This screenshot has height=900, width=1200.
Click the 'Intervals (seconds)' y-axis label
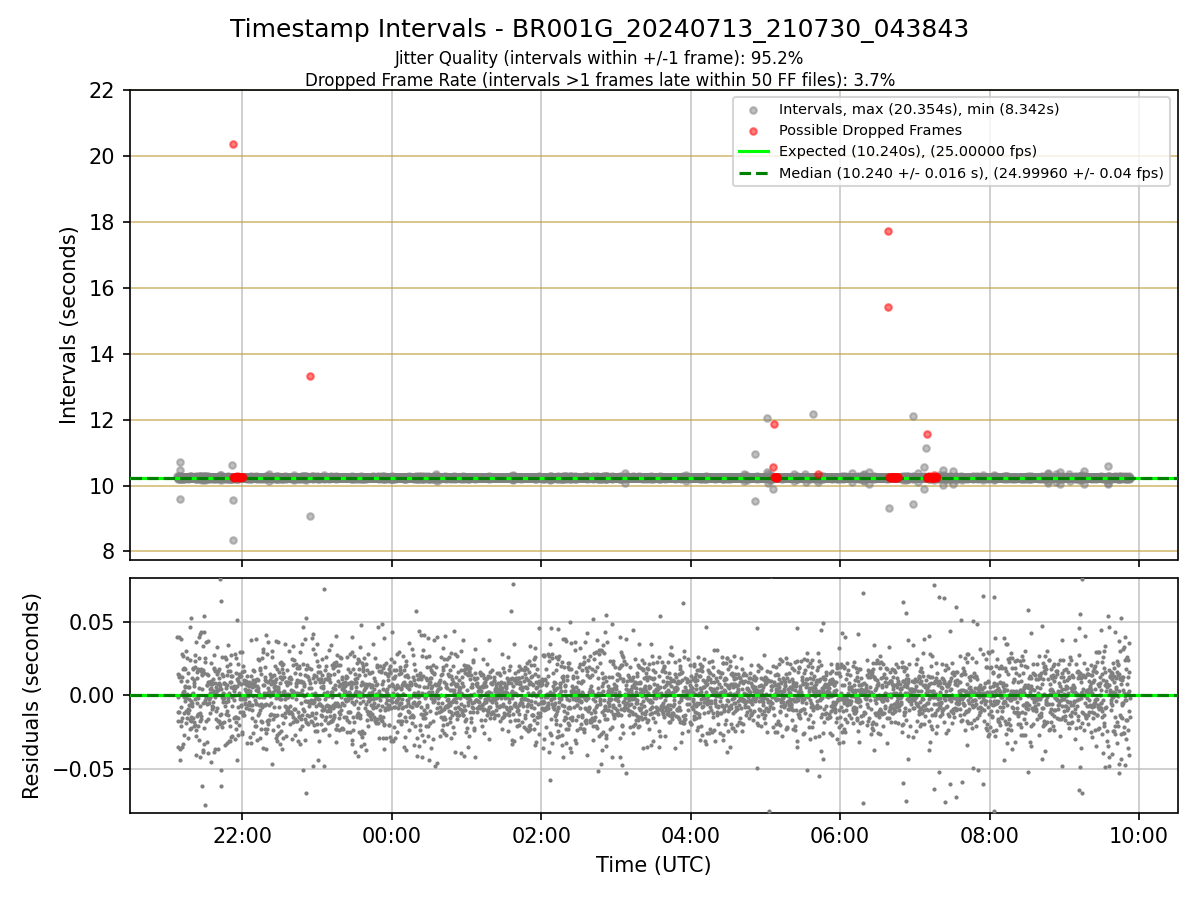tap(68, 325)
